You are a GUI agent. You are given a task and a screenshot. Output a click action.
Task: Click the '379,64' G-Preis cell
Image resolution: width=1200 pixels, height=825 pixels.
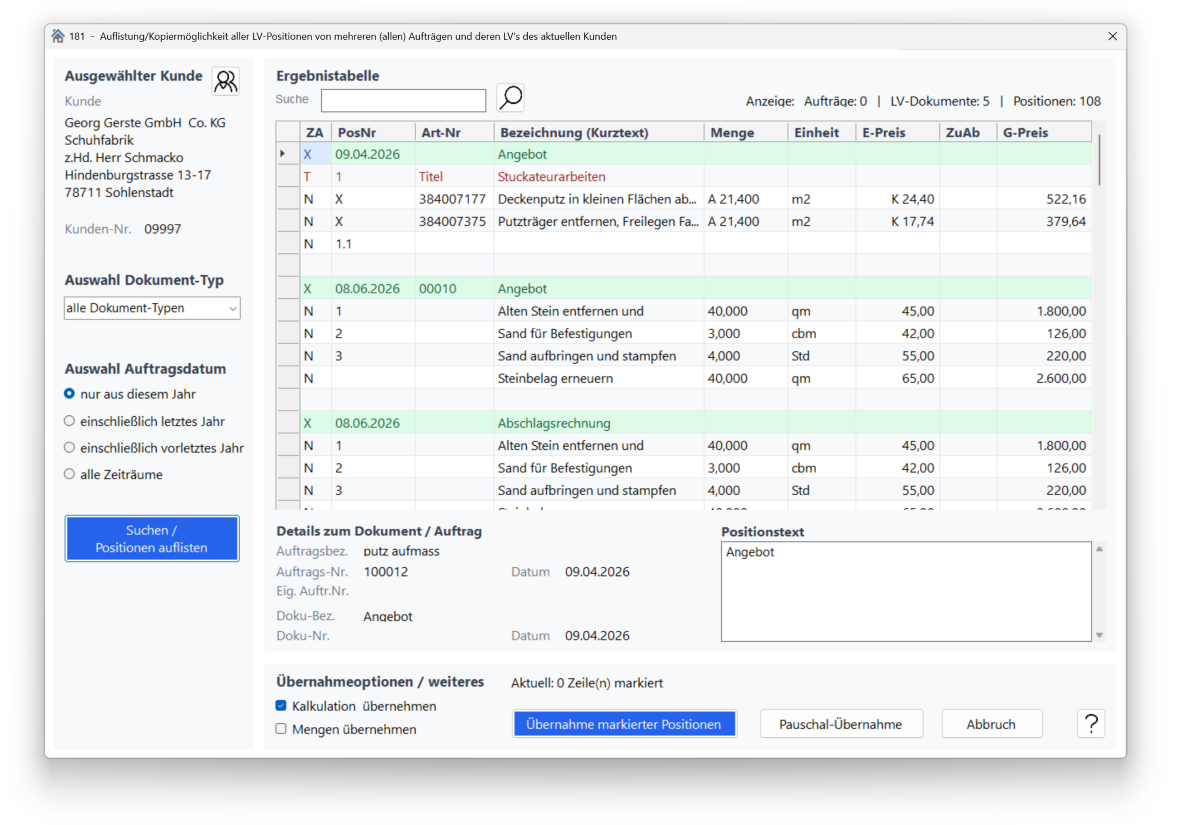[x=1044, y=221]
